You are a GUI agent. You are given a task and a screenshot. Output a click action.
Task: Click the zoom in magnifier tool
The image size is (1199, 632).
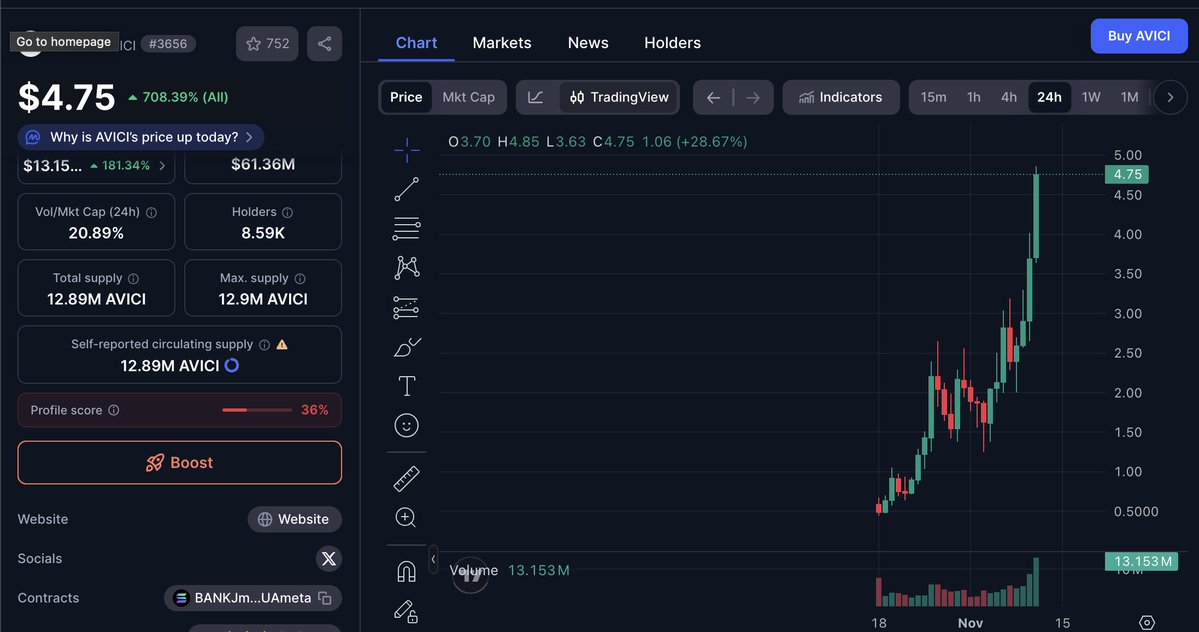pyautogui.click(x=406, y=517)
